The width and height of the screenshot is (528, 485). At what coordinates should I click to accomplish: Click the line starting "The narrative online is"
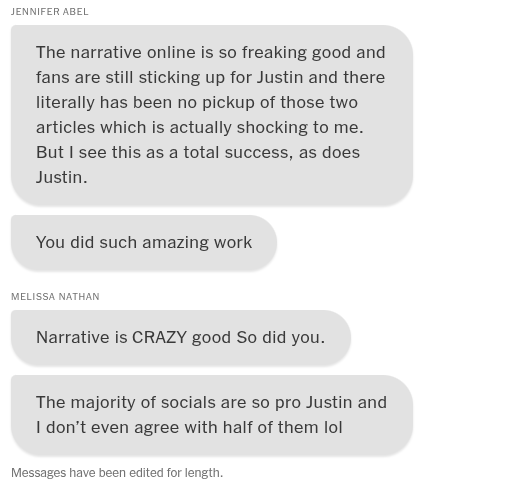(210, 53)
